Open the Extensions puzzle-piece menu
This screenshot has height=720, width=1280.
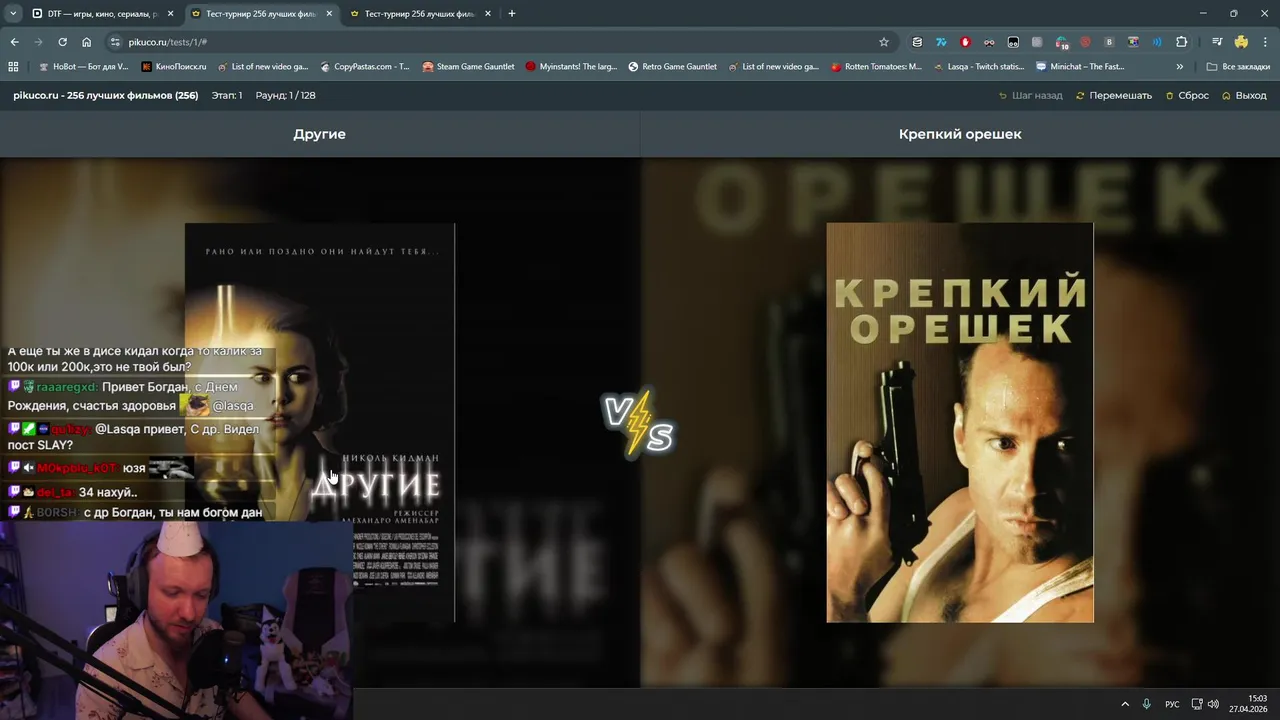(x=1181, y=42)
